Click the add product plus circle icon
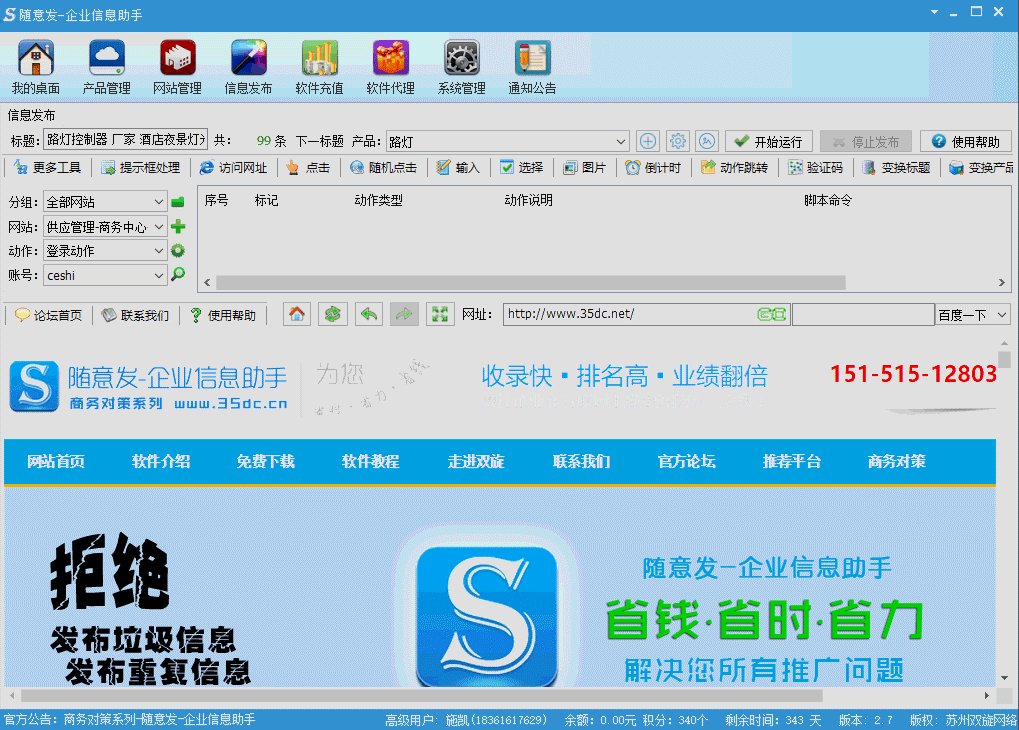 [x=648, y=141]
